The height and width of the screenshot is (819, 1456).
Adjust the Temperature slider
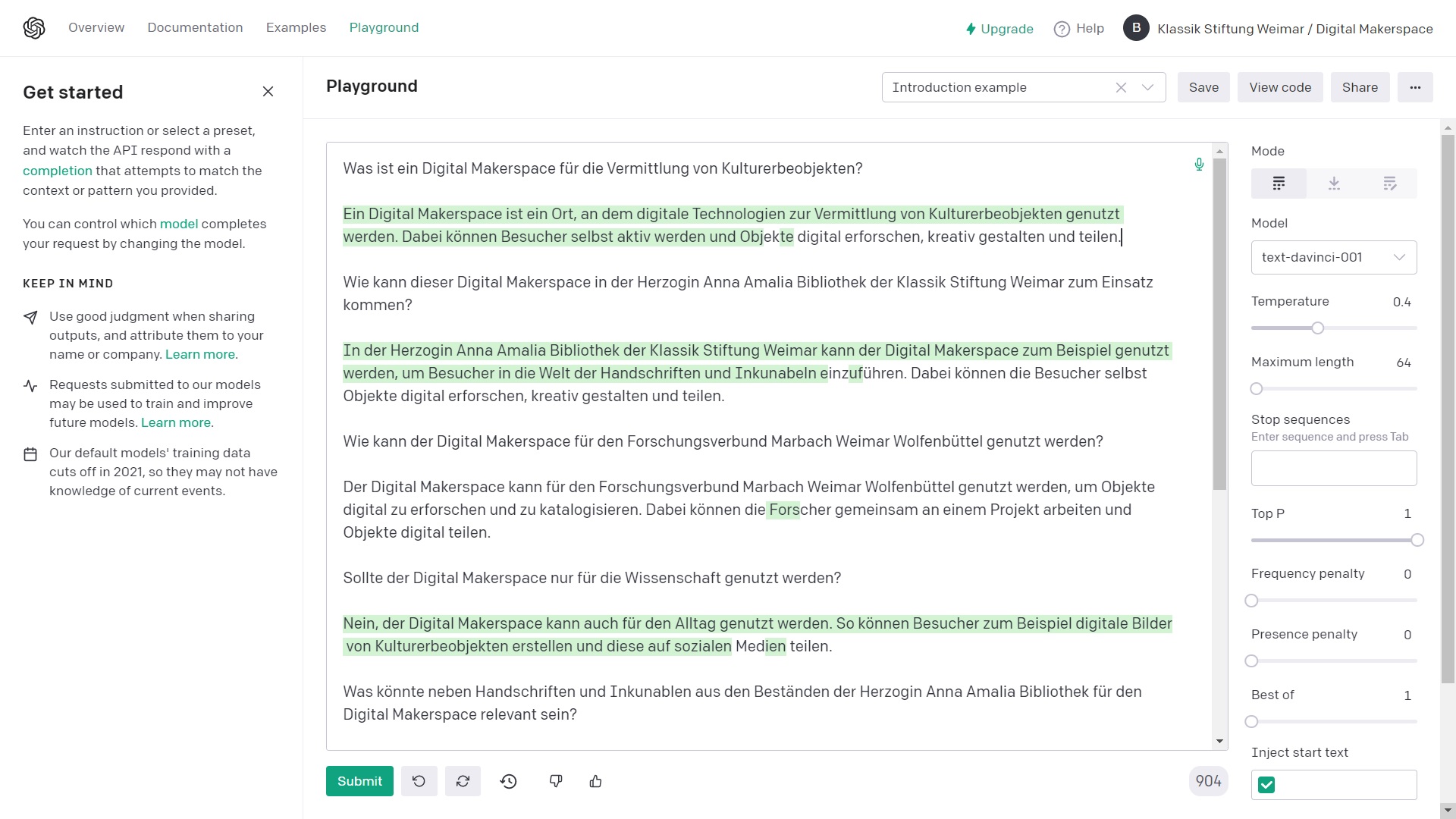1318,328
